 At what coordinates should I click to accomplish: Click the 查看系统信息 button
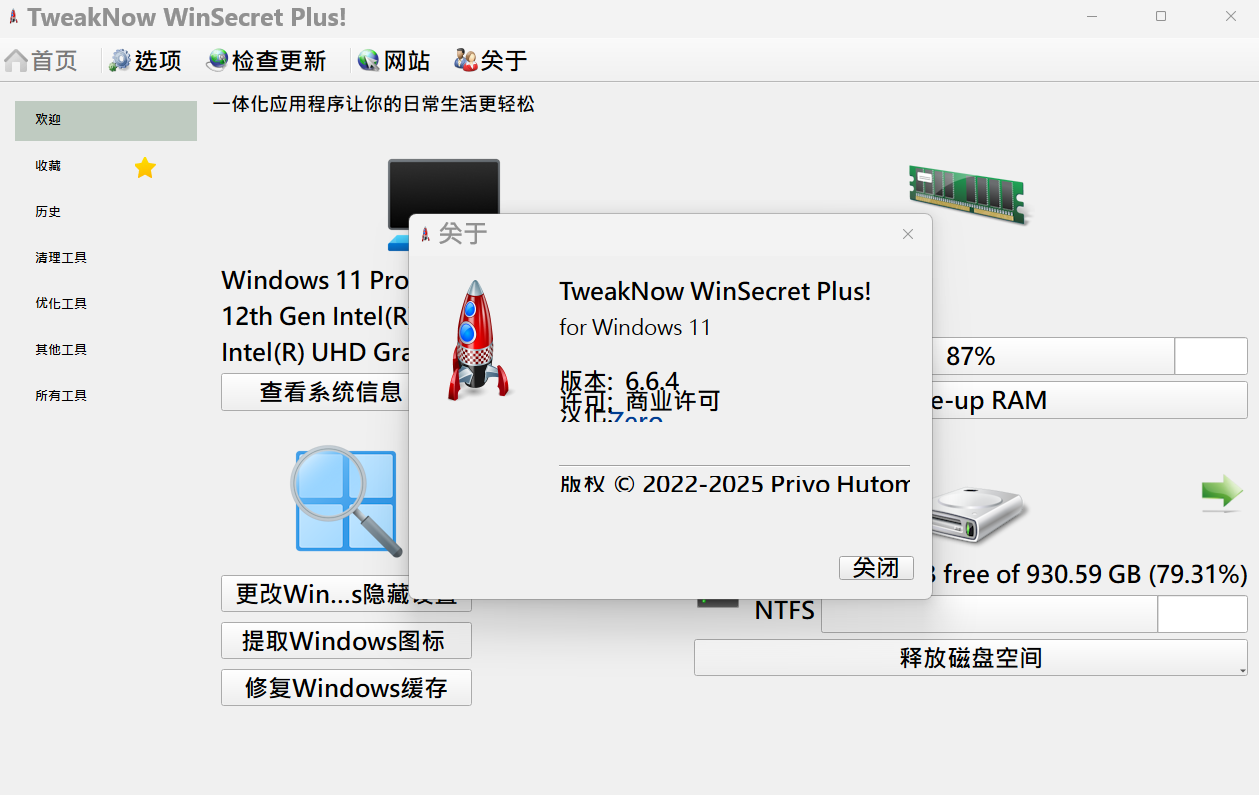click(316, 392)
